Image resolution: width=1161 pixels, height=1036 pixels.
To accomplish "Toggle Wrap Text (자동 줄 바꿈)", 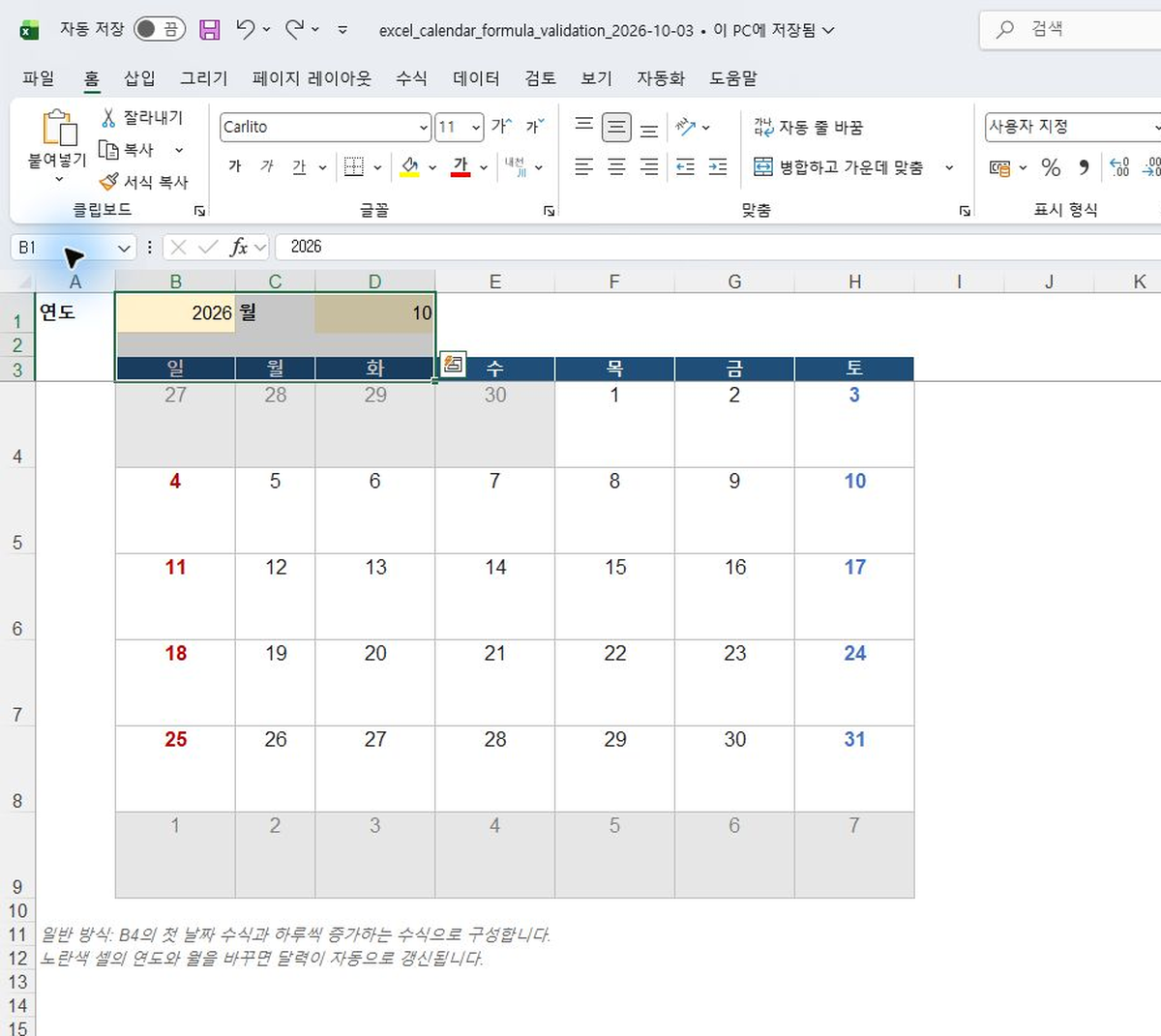I will click(808, 127).
